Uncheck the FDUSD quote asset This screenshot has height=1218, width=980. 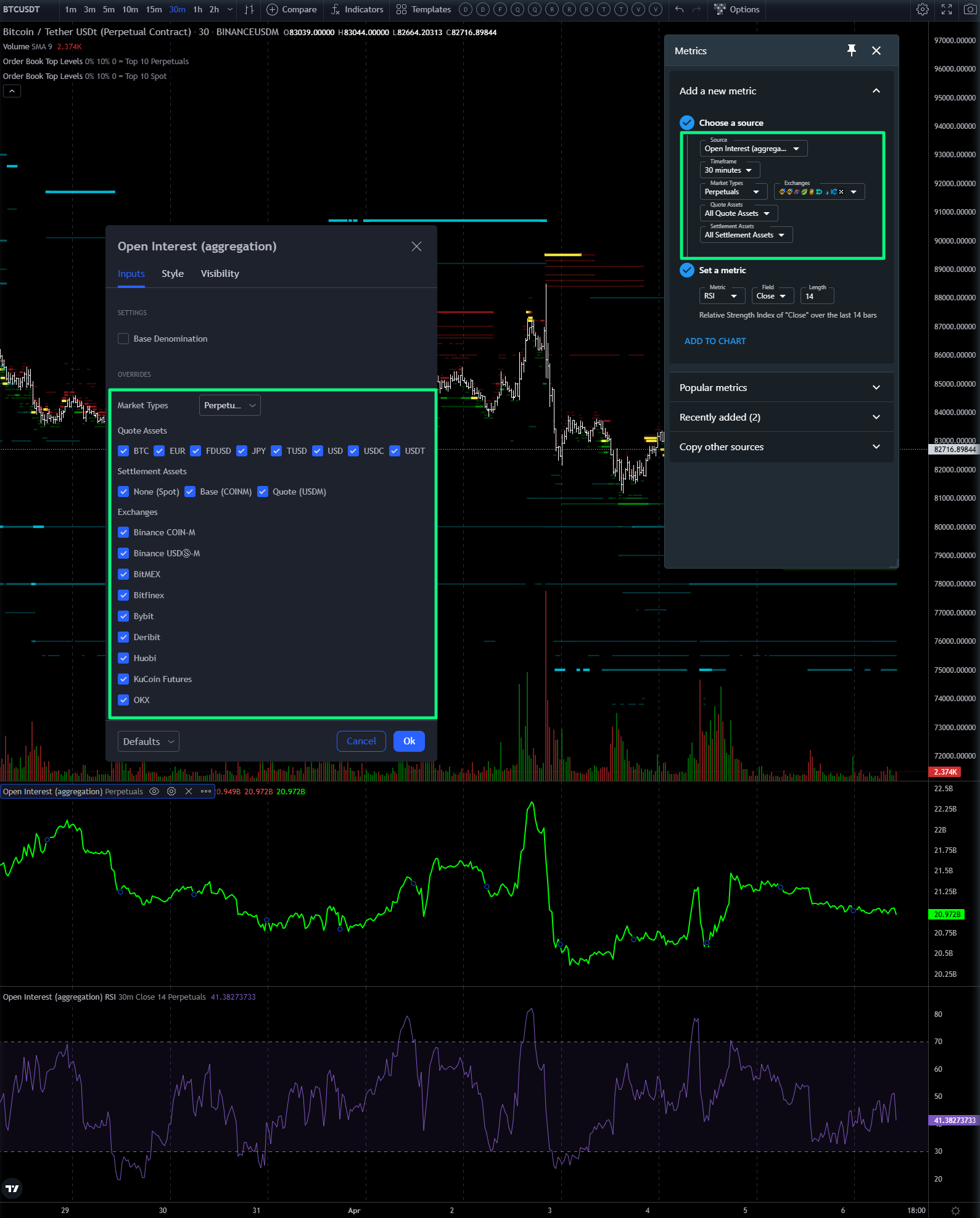coord(196,451)
